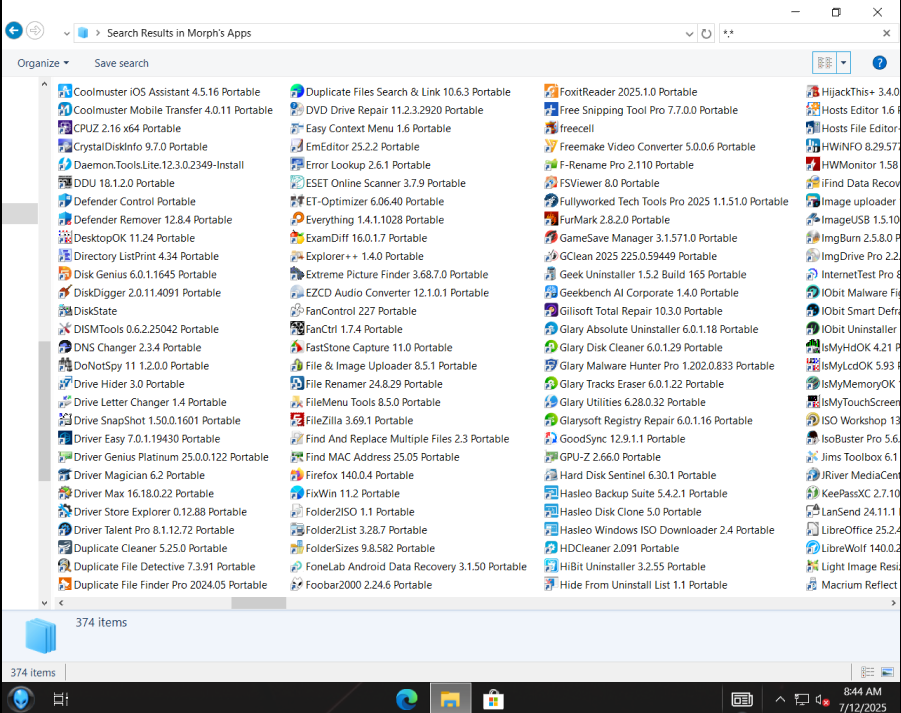901x713 pixels.
Task: Select "Glary Utilities 6.28.0.32 Portable"
Action: [x=625, y=402]
